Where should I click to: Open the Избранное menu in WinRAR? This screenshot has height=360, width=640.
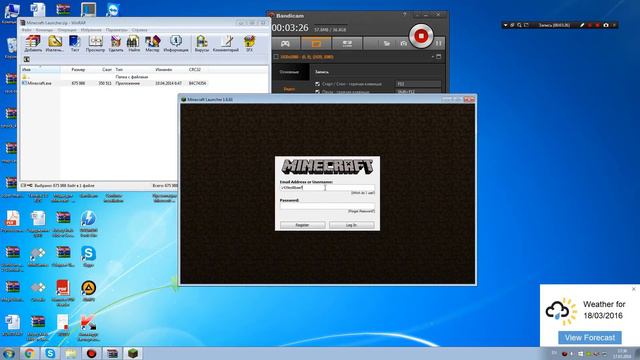(x=91, y=30)
